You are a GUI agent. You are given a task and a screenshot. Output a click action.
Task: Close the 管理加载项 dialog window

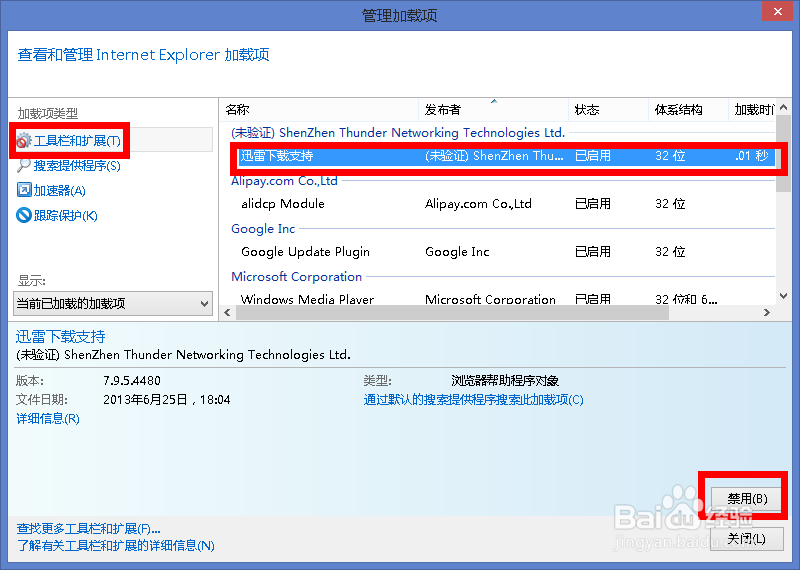[x=778, y=11]
